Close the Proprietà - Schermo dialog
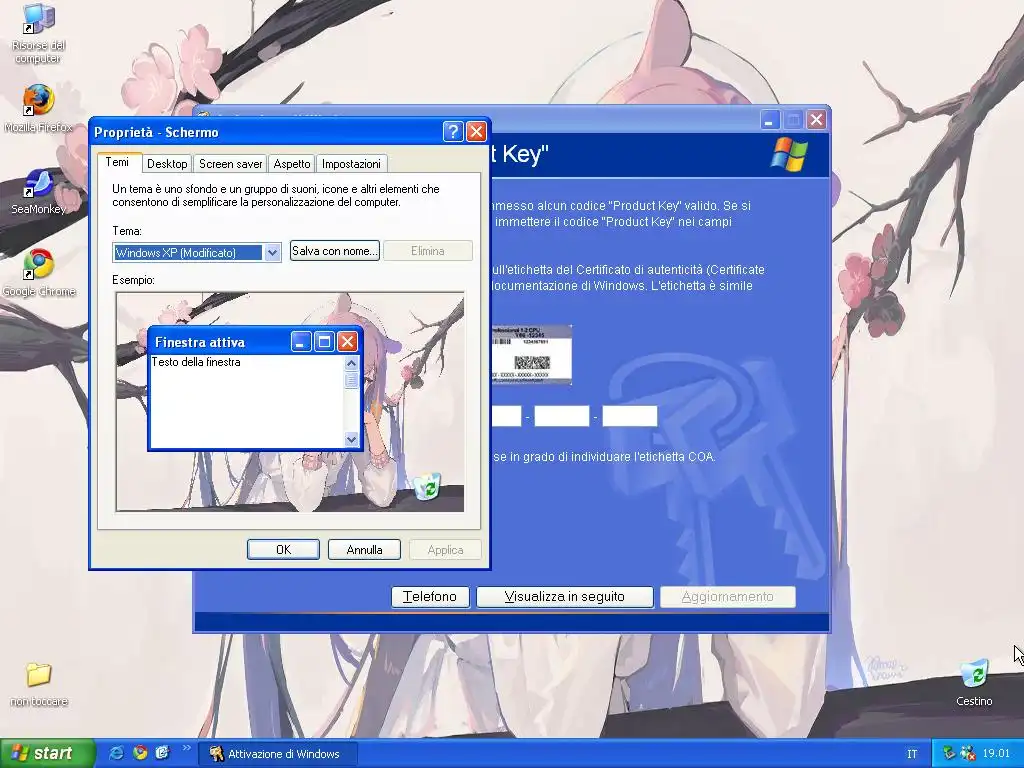This screenshot has width=1024, height=768. pyautogui.click(x=477, y=132)
